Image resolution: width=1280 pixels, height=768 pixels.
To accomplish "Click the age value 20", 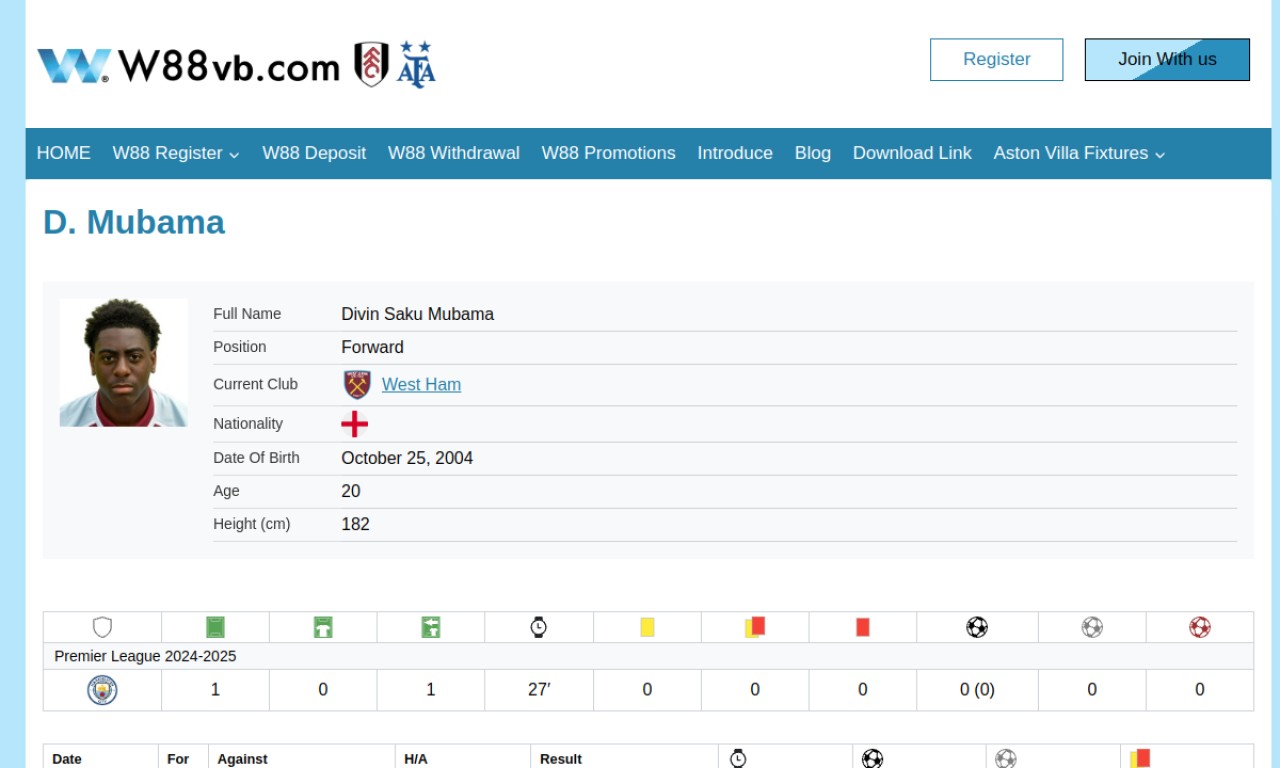I will point(351,491).
